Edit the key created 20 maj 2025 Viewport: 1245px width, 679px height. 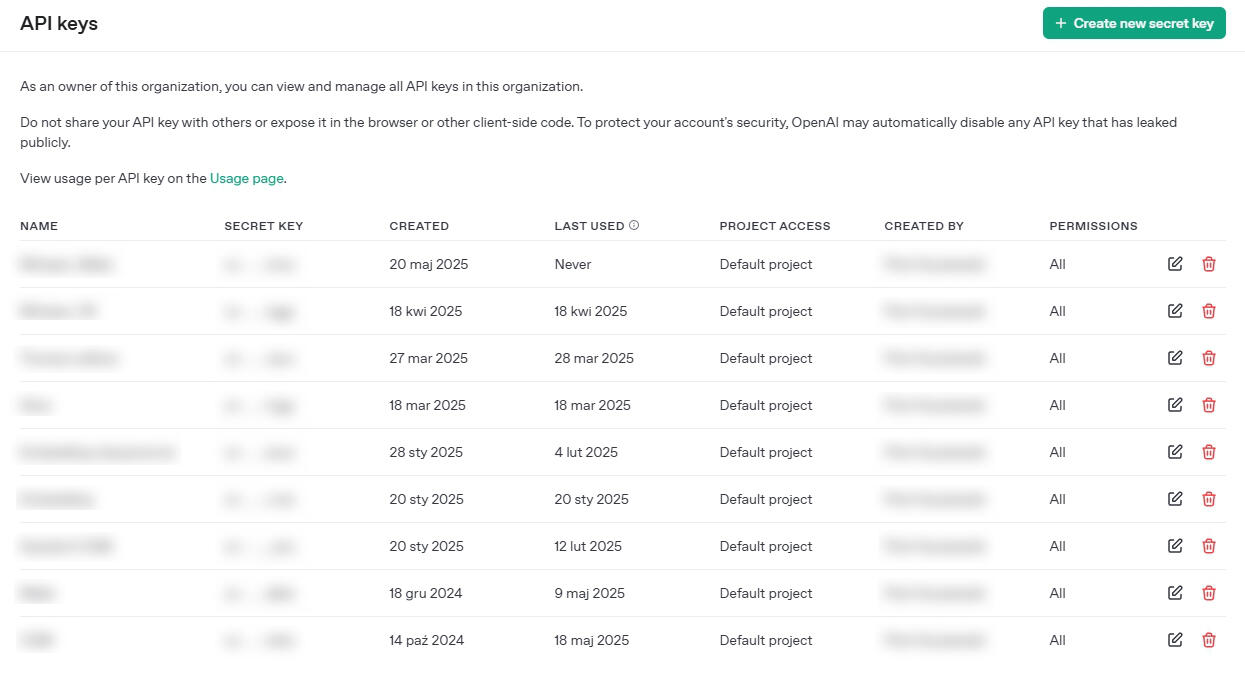pyautogui.click(x=1175, y=264)
